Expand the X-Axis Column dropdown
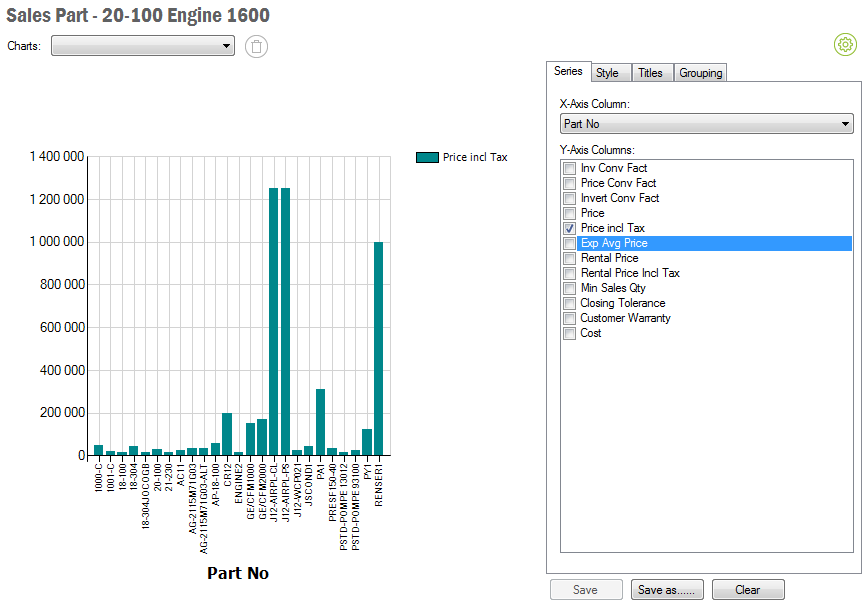The image size is (865, 605). point(706,124)
